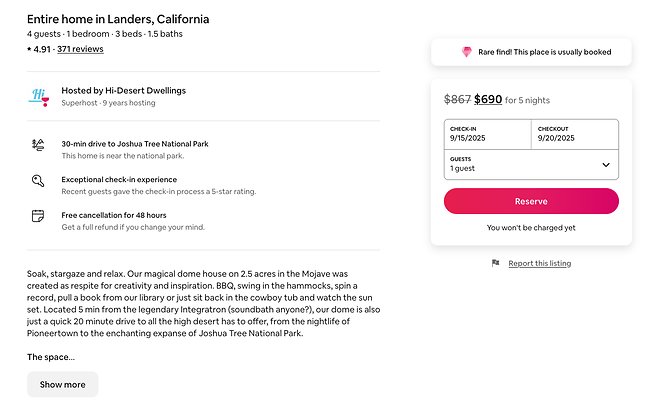Click the Free cancellation for 48 hours heading
Screen dimensions: 652x400
coord(113,215)
